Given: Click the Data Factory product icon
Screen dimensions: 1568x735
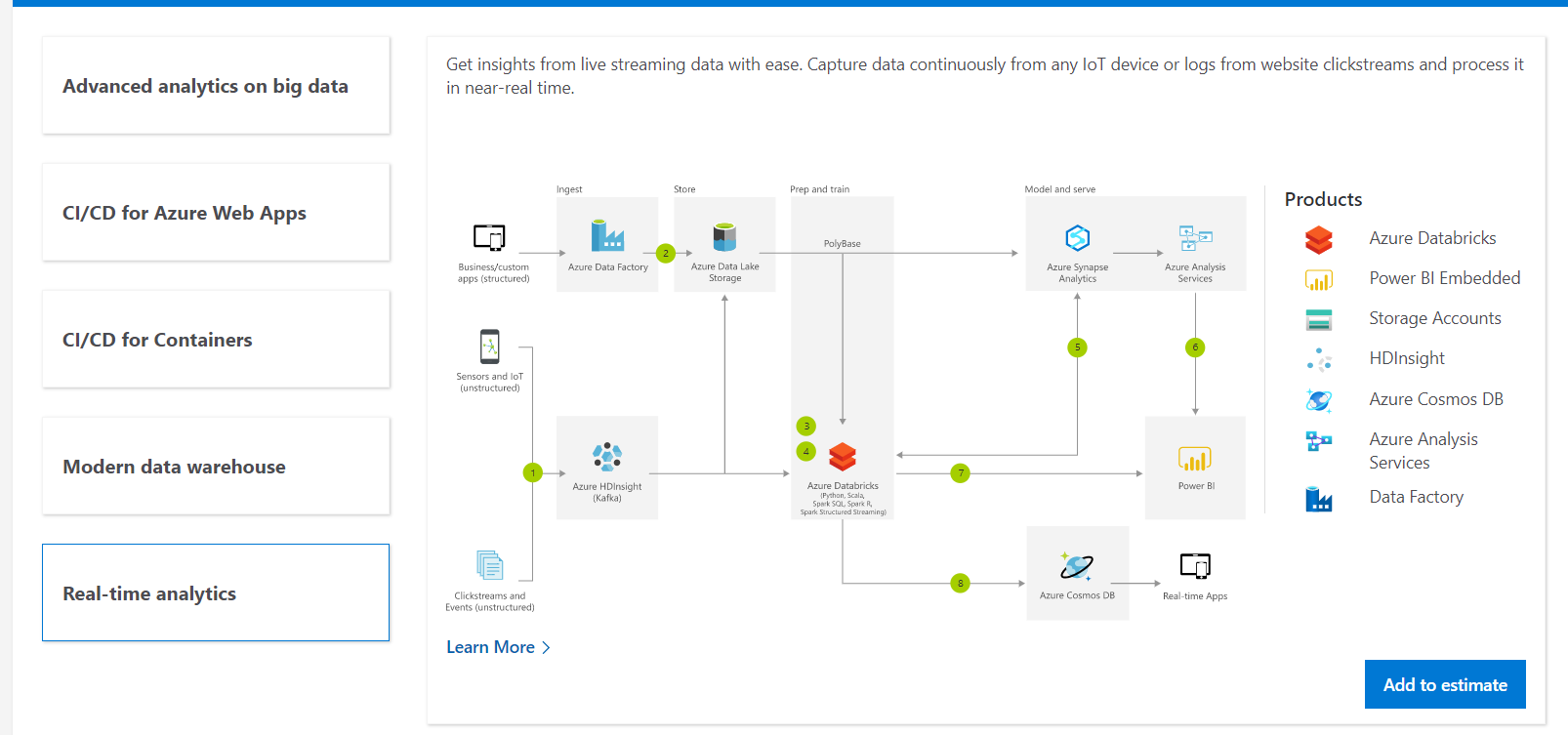Looking at the screenshot, I should [x=1319, y=499].
